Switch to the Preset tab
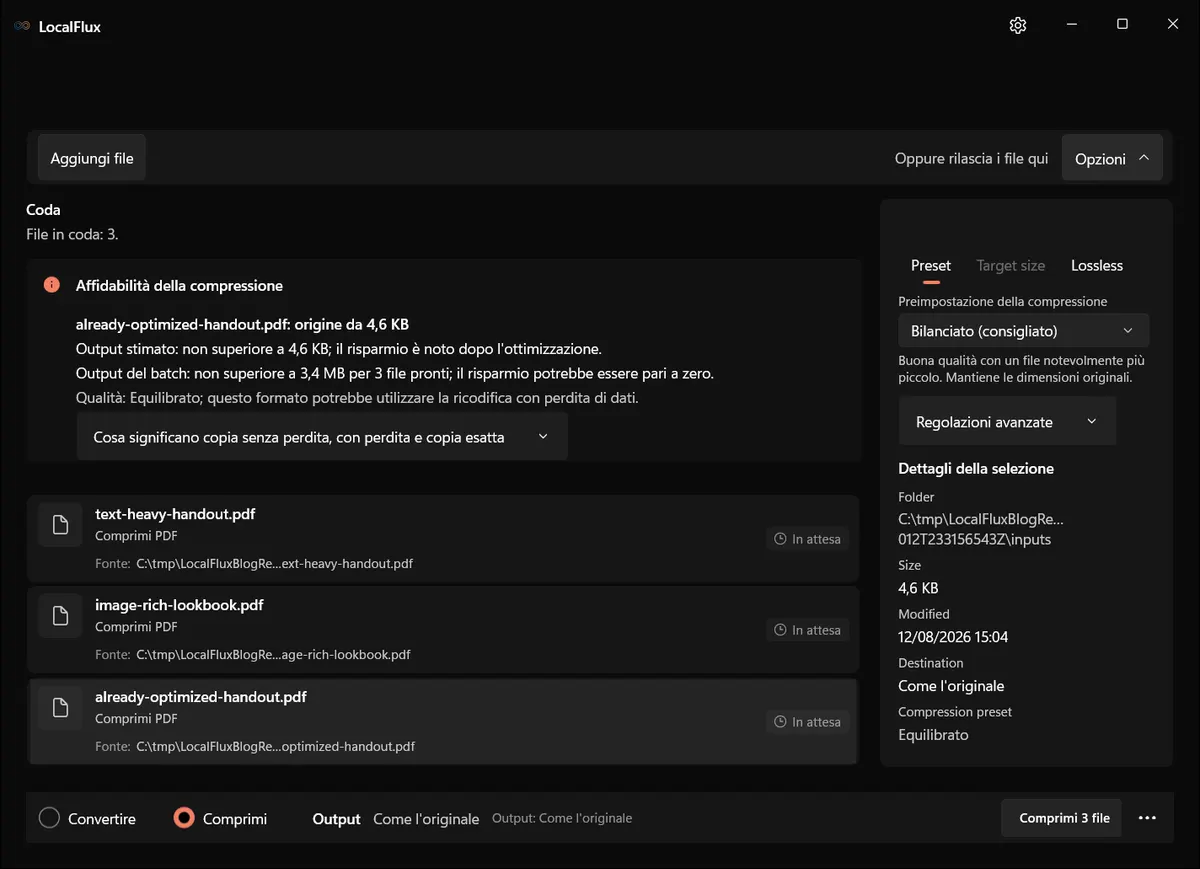 click(931, 266)
